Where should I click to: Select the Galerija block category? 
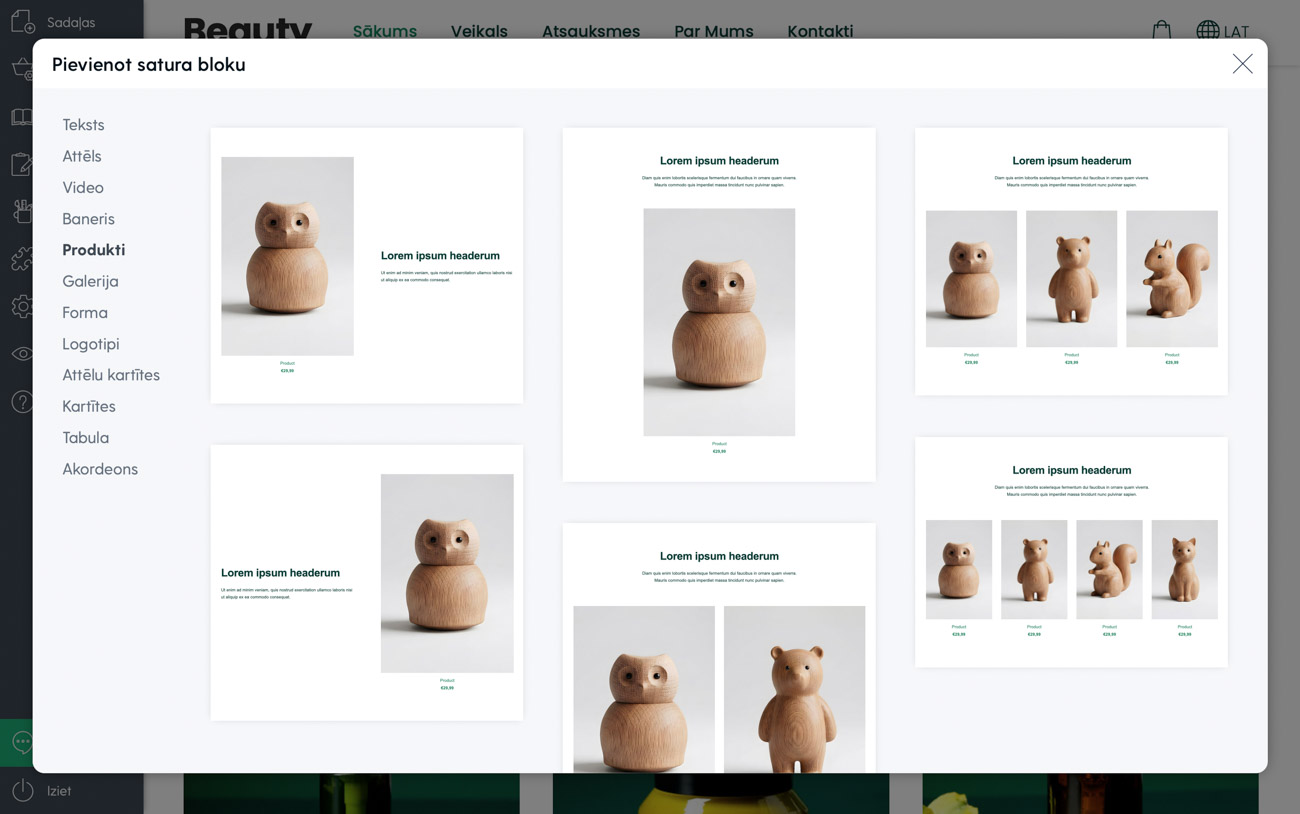click(90, 281)
